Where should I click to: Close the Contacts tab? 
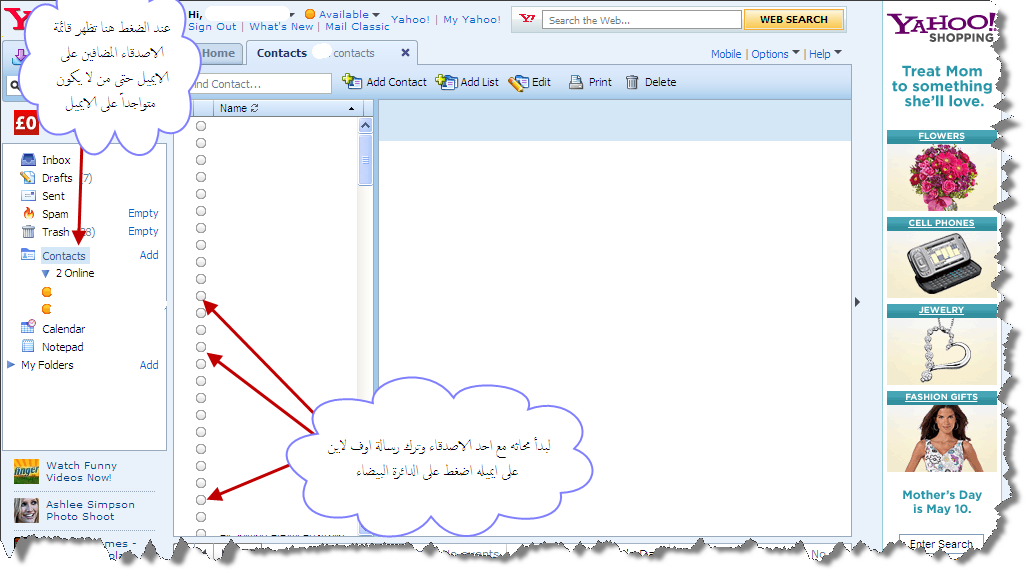pos(405,52)
